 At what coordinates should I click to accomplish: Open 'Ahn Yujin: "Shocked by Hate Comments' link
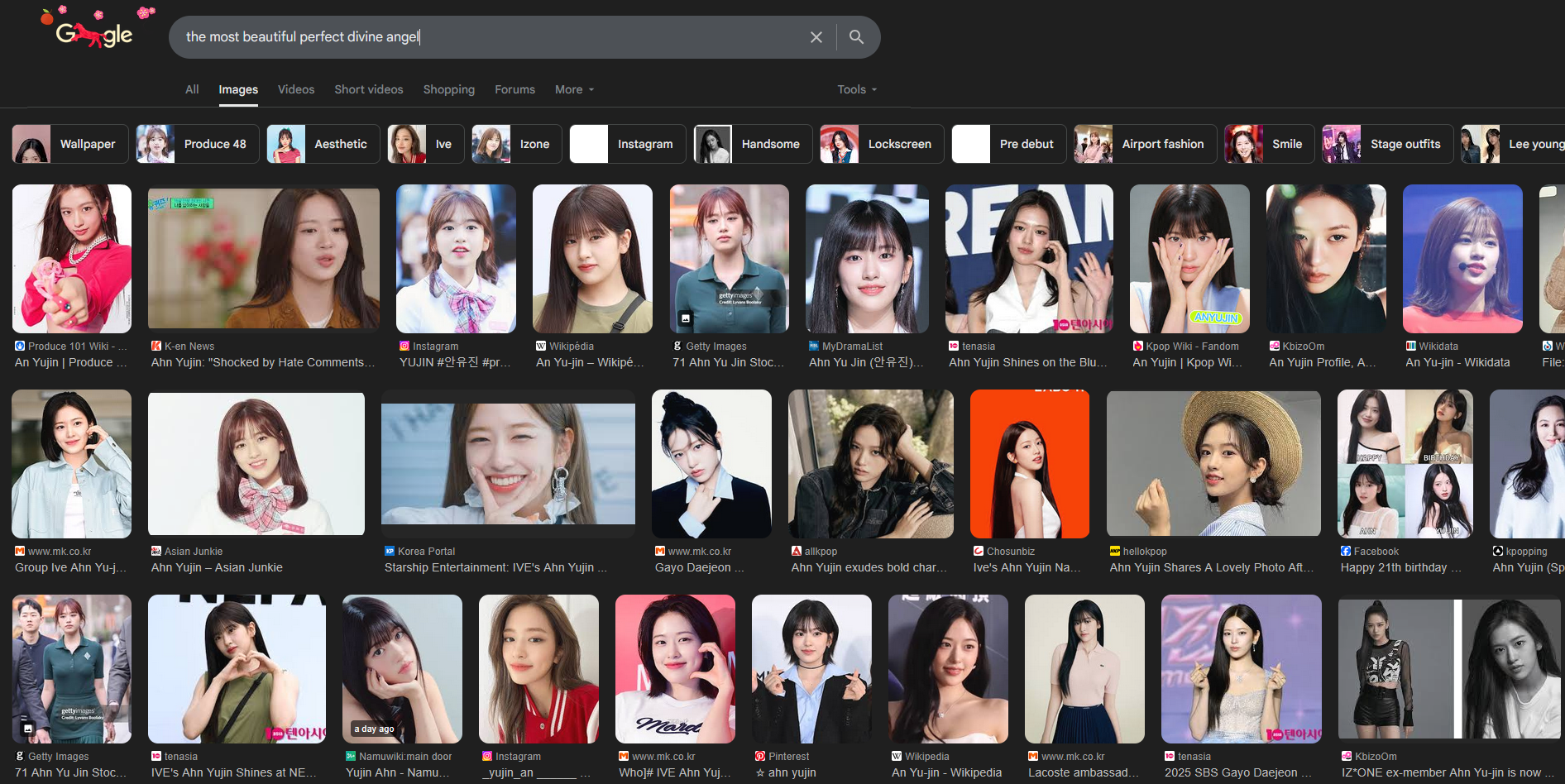[x=263, y=362]
